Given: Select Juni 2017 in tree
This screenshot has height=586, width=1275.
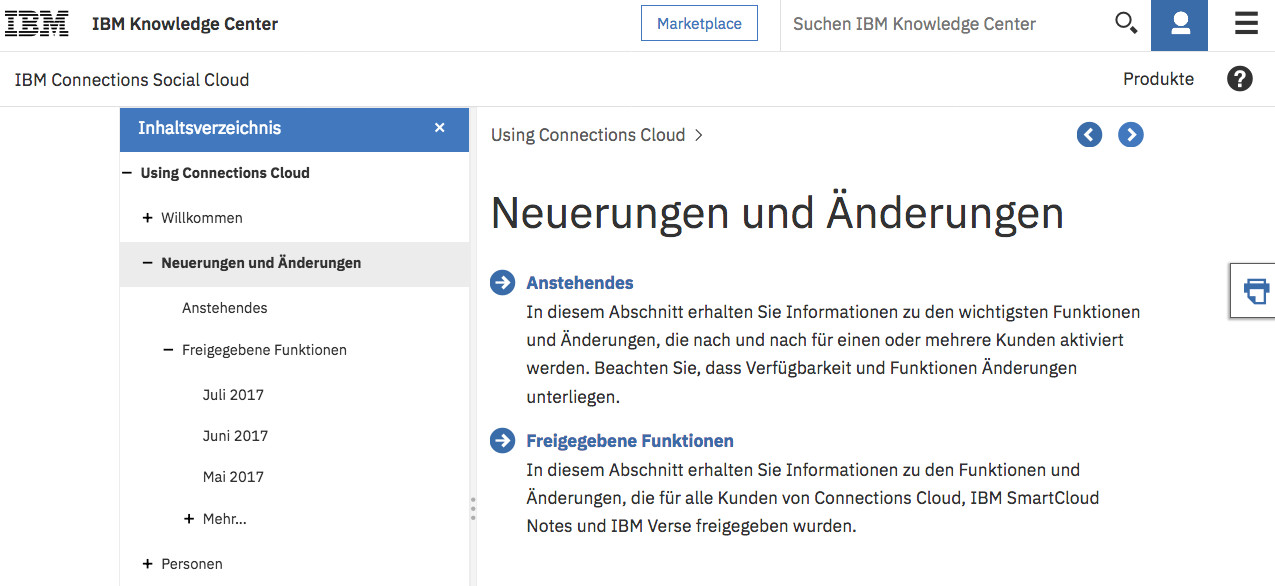Looking at the screenshot, I should click(x=235, y=436).
